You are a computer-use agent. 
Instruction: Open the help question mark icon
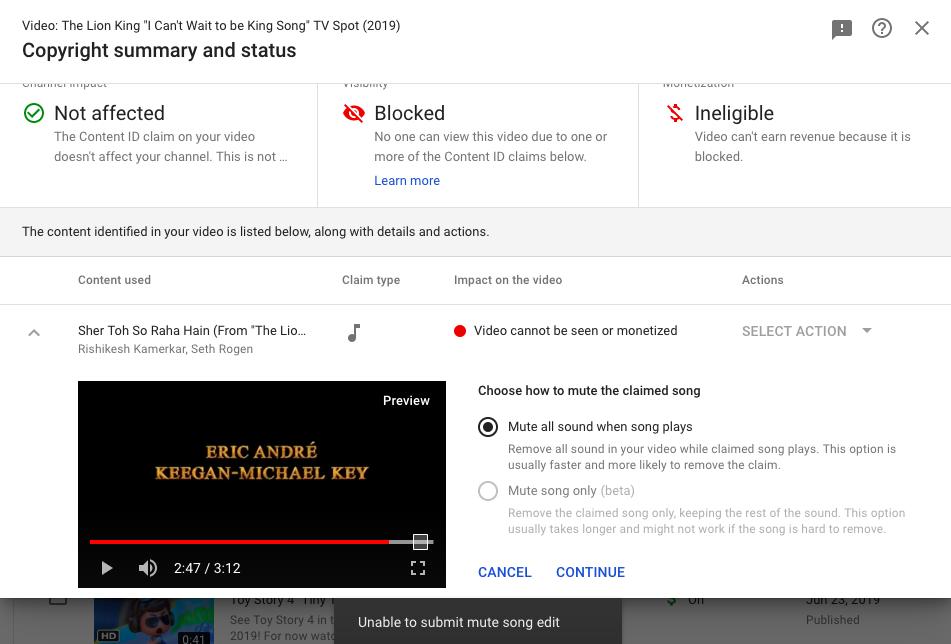pos(881,28)
